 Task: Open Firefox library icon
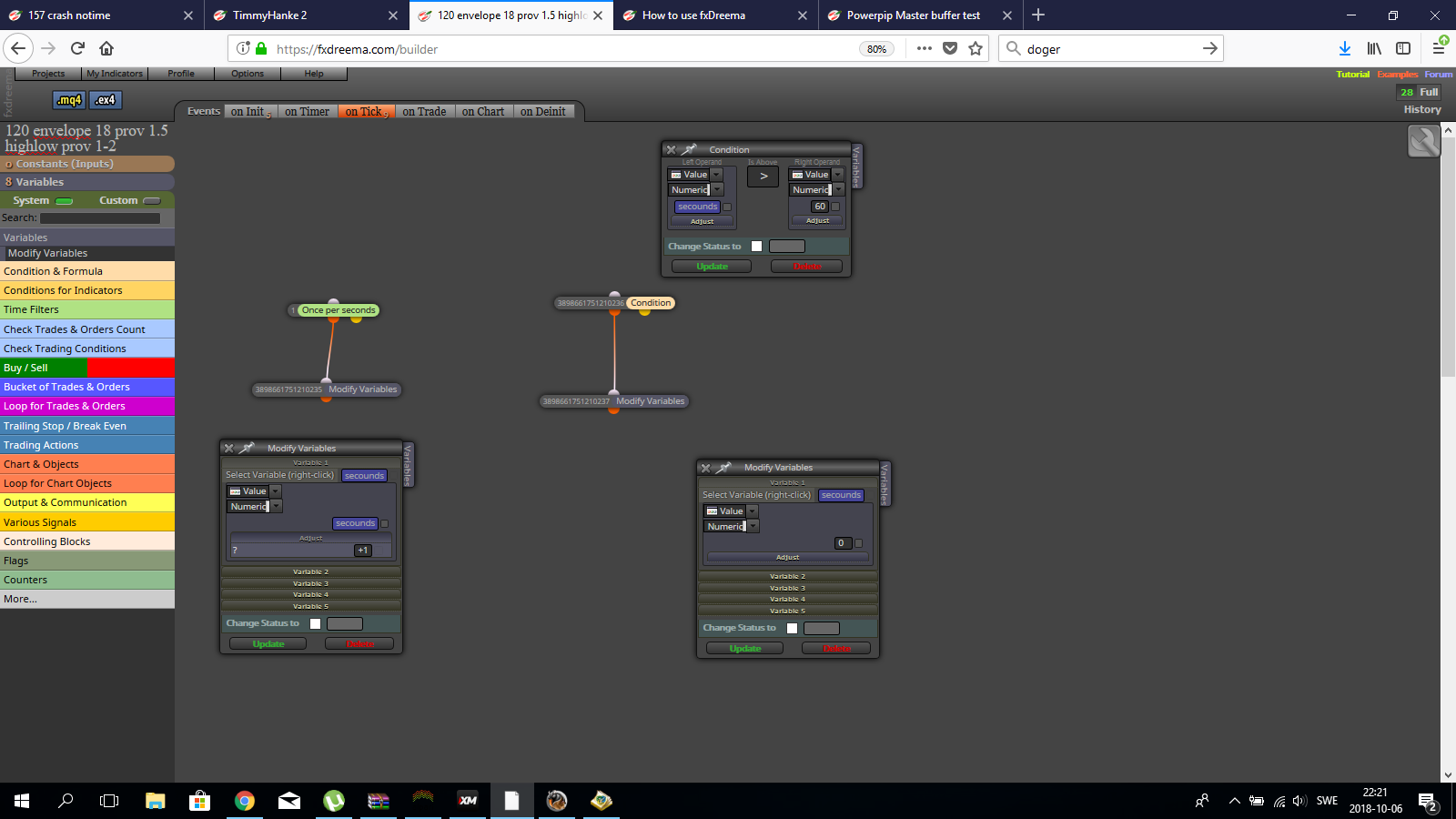[1374, 48]
